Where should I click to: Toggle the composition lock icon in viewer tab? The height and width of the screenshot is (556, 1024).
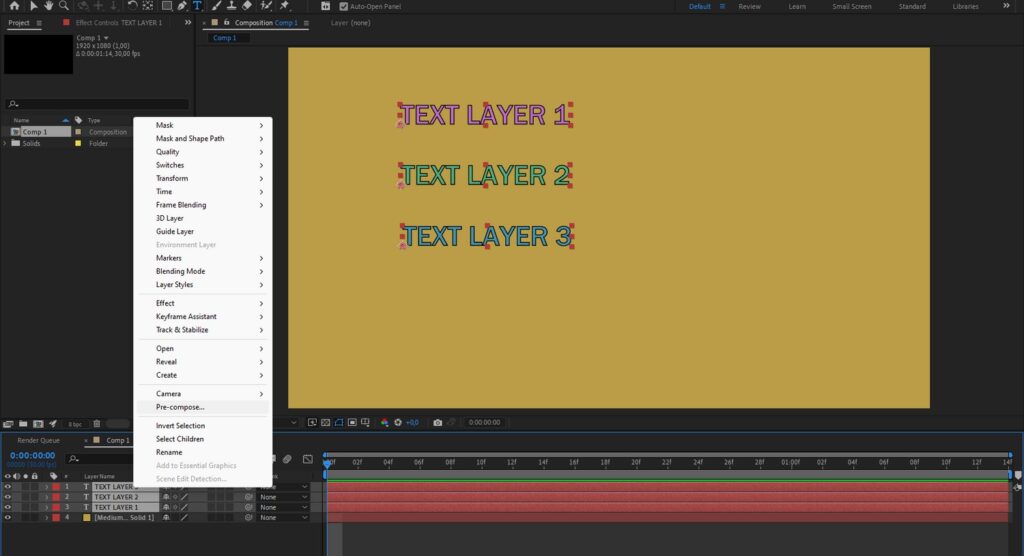[x=227, y=23]
